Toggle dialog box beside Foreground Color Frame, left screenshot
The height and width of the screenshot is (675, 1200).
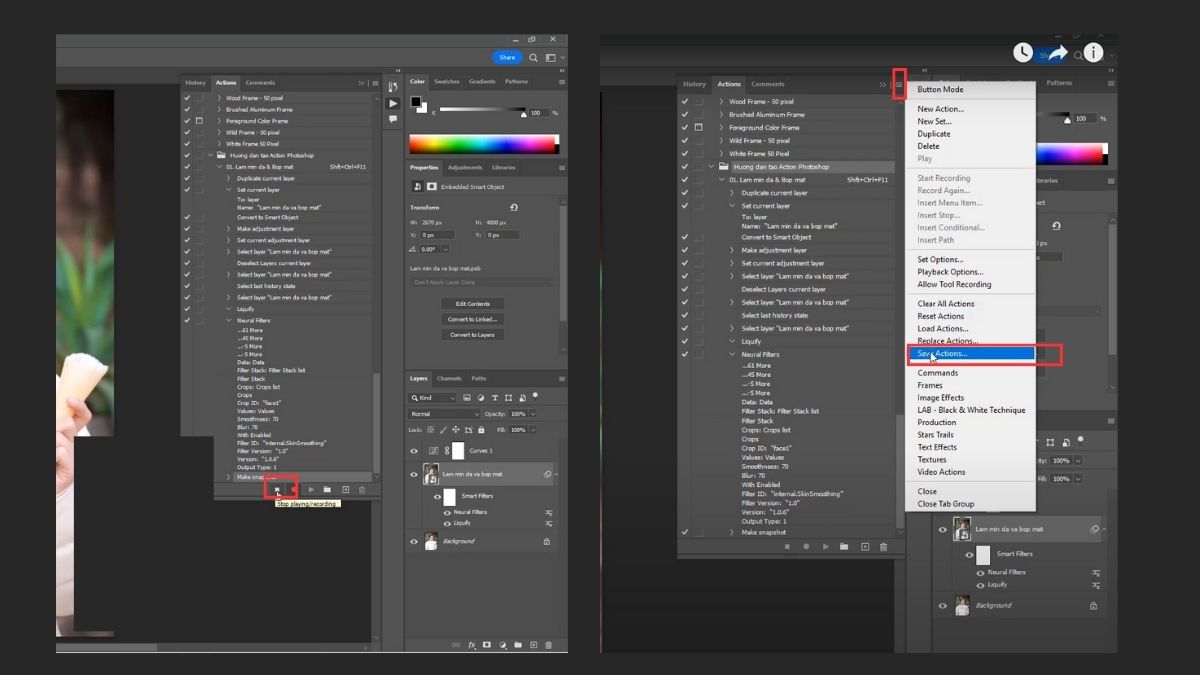click(199, 121)
